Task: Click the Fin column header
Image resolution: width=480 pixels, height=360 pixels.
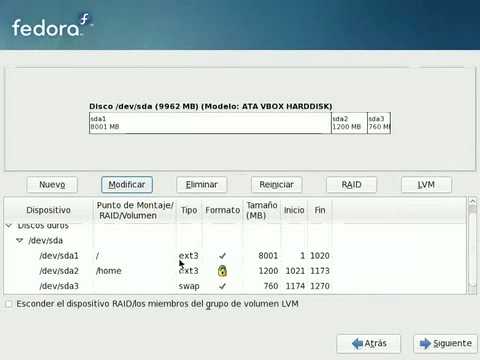Action: (320, 210)
